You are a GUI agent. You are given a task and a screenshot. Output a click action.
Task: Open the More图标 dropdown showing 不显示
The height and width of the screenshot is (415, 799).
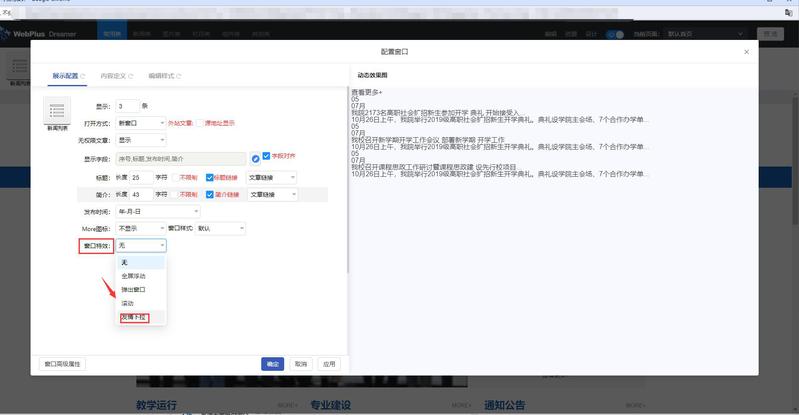click(x=141, y=228)
